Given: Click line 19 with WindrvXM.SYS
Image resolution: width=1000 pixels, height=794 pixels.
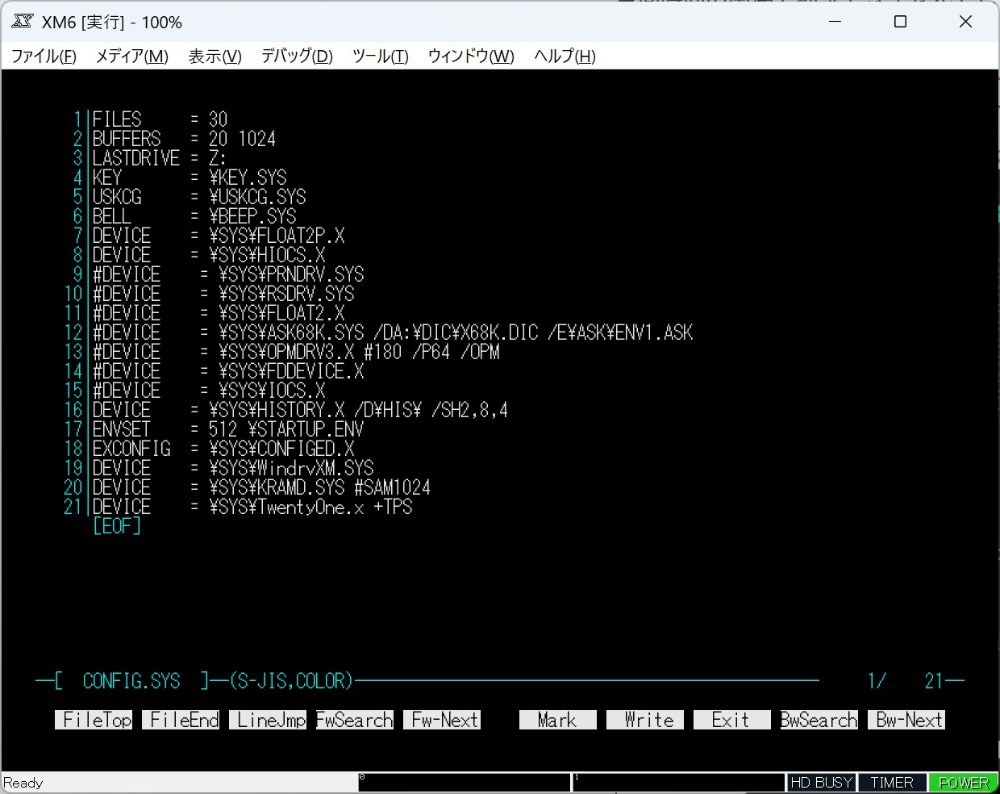Looking at the screenshot, I should [x=233, y=468].
